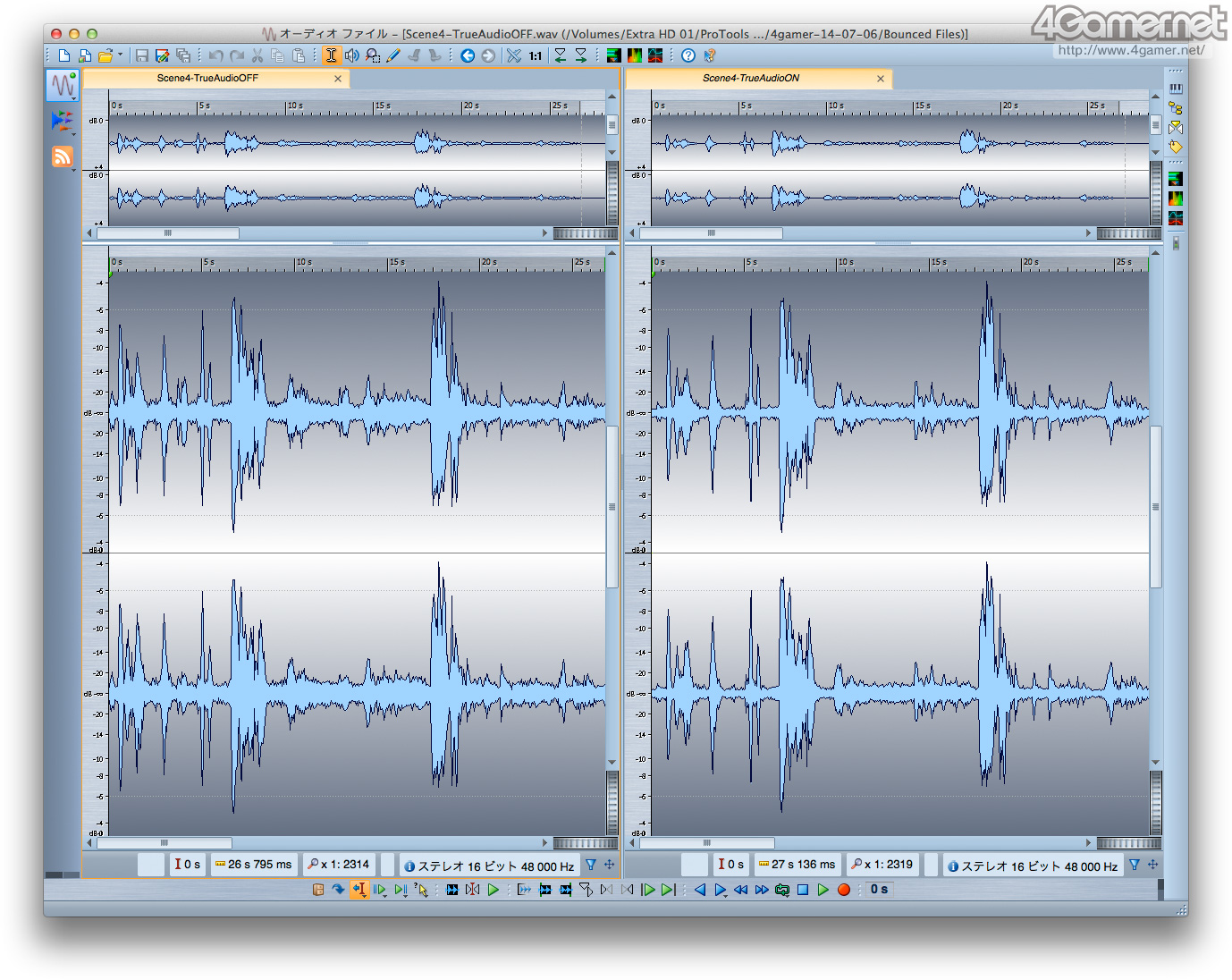Toggle the green loop playback button
This screenshot has height=980, width=1232.
tap(782, 890)
